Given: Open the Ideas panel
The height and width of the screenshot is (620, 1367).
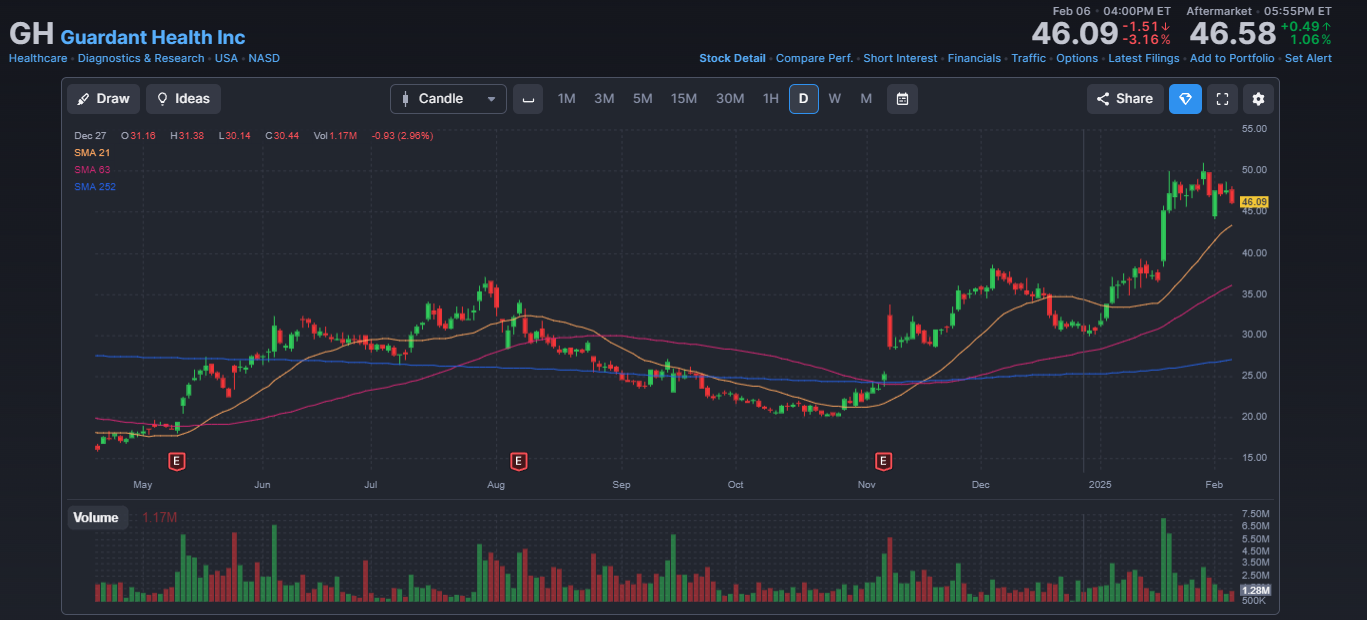Looking at the screenshot, I should 183,99.
